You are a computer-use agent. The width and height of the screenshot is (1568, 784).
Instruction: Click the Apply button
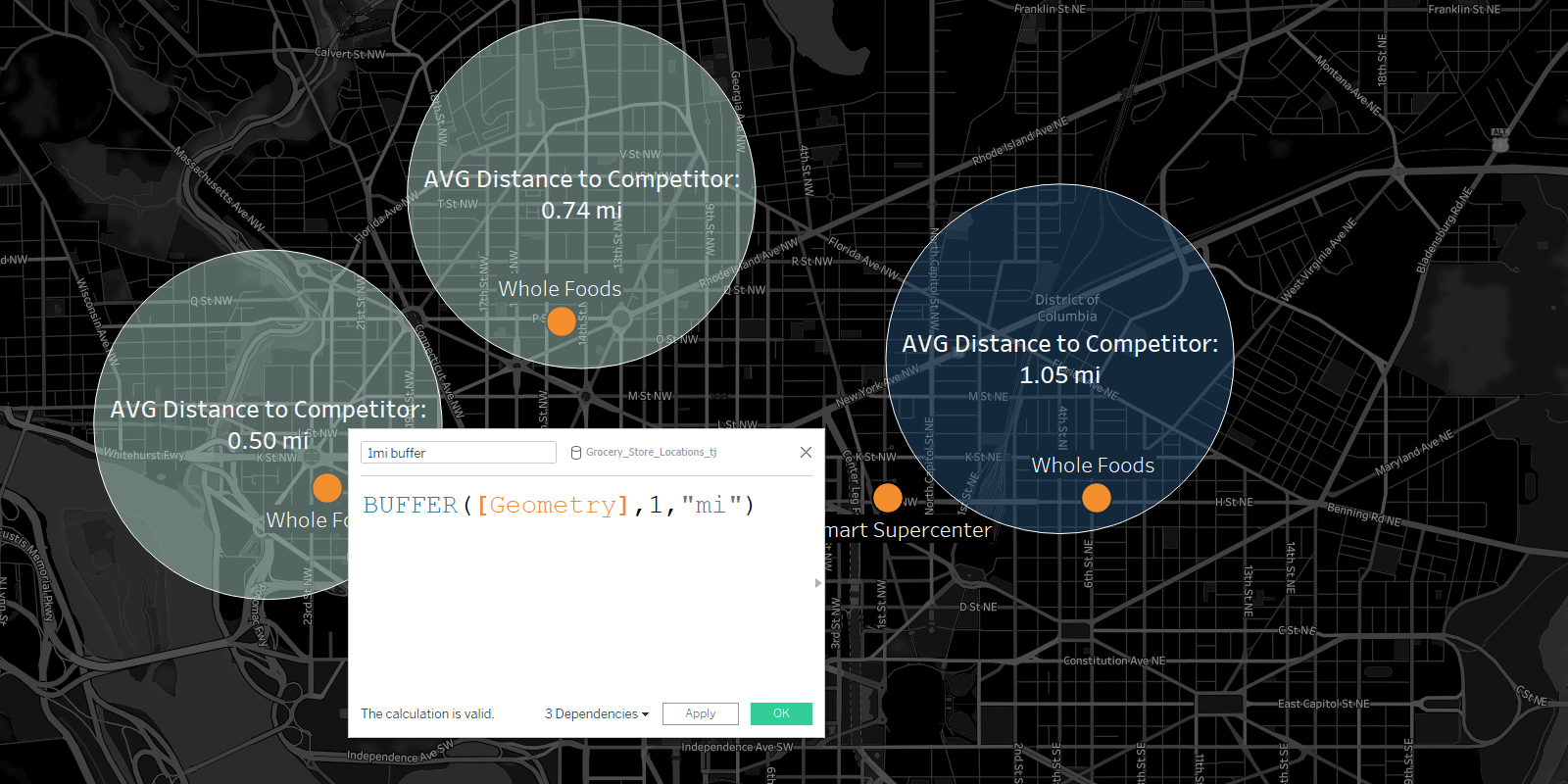click(701, 713)
